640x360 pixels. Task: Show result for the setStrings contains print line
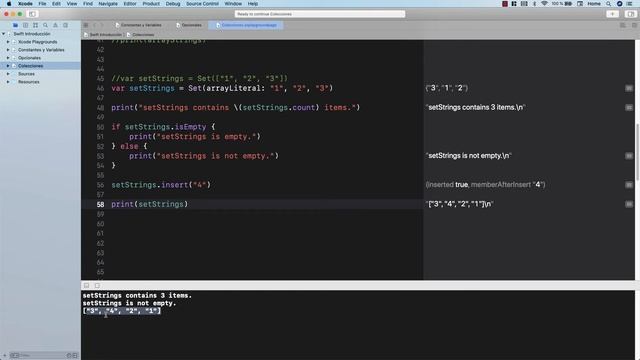click(629, 107)
